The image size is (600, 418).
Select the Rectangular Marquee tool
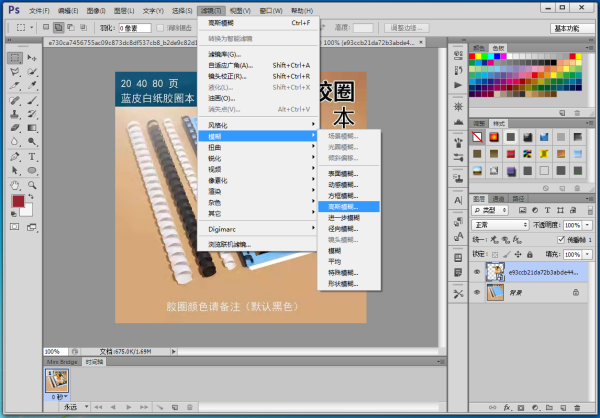point(15,59)
